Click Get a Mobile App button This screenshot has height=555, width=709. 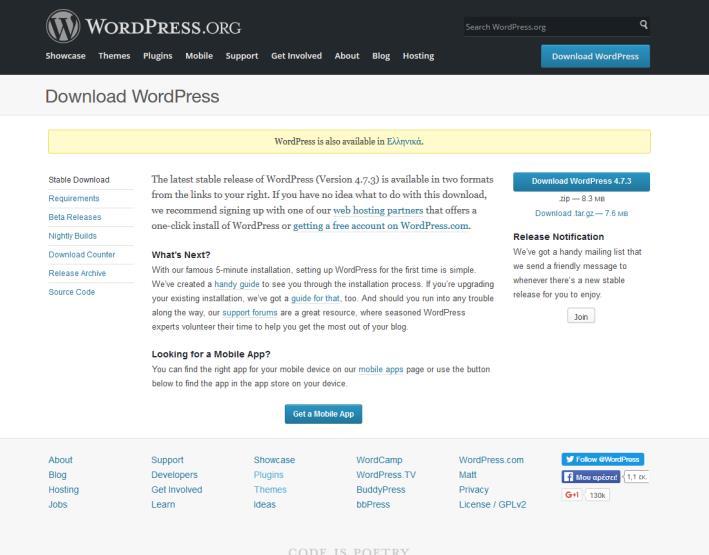(323, 414)
